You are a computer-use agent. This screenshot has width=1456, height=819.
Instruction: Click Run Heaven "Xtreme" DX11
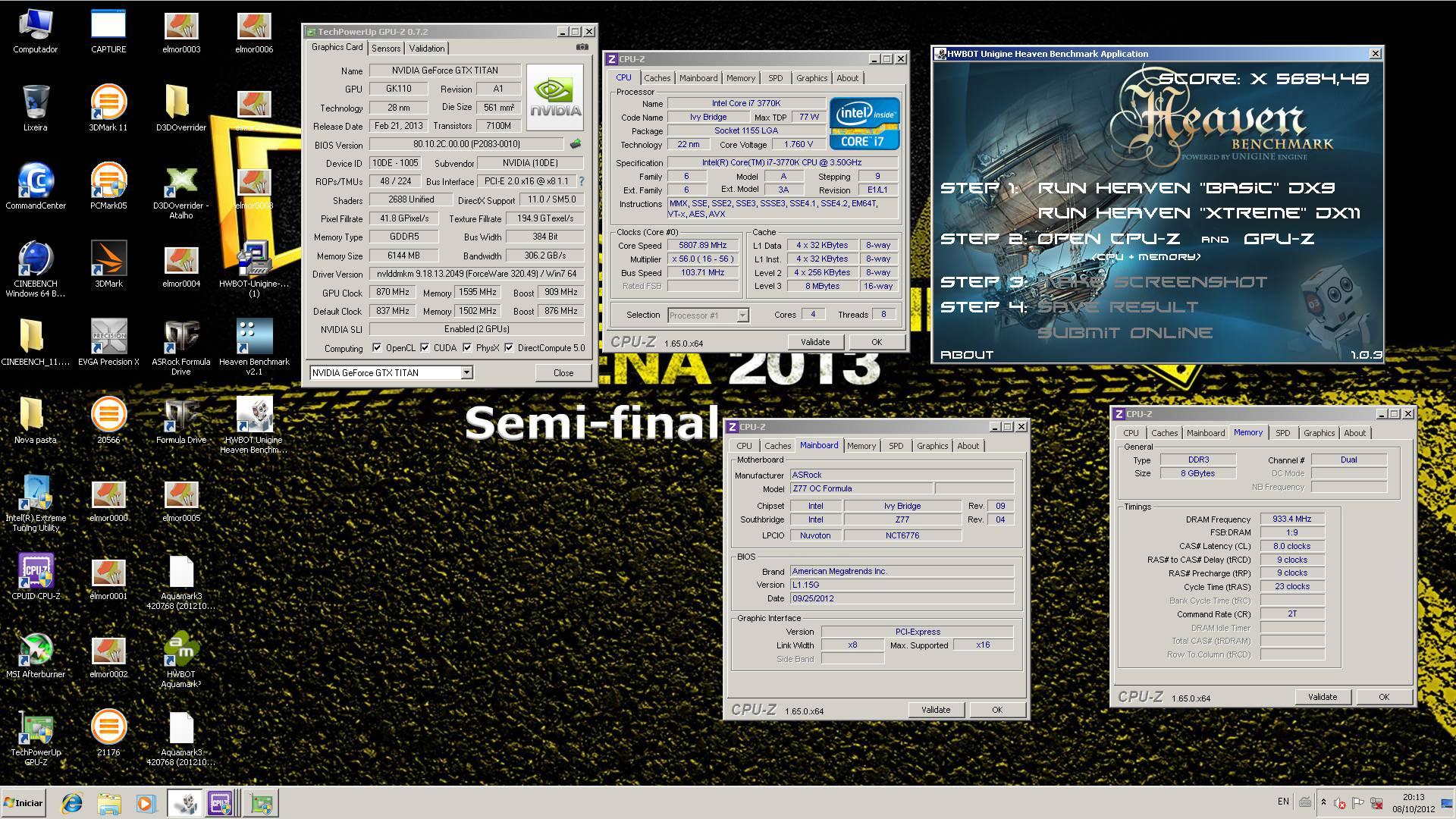tap(1198, 213)
